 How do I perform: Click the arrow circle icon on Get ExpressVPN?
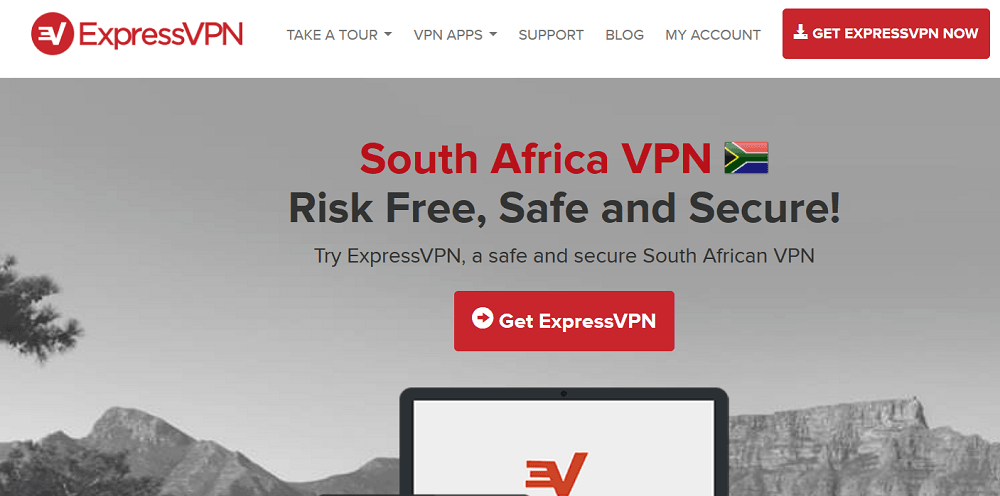483,318
